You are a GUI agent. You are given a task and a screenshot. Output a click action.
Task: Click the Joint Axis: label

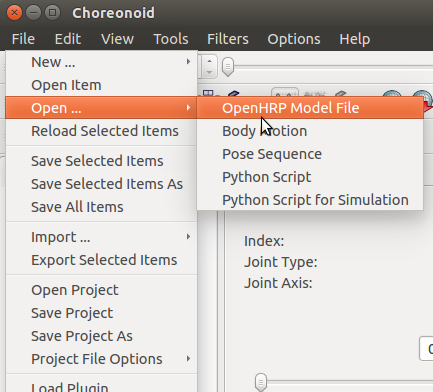[278, 283]
